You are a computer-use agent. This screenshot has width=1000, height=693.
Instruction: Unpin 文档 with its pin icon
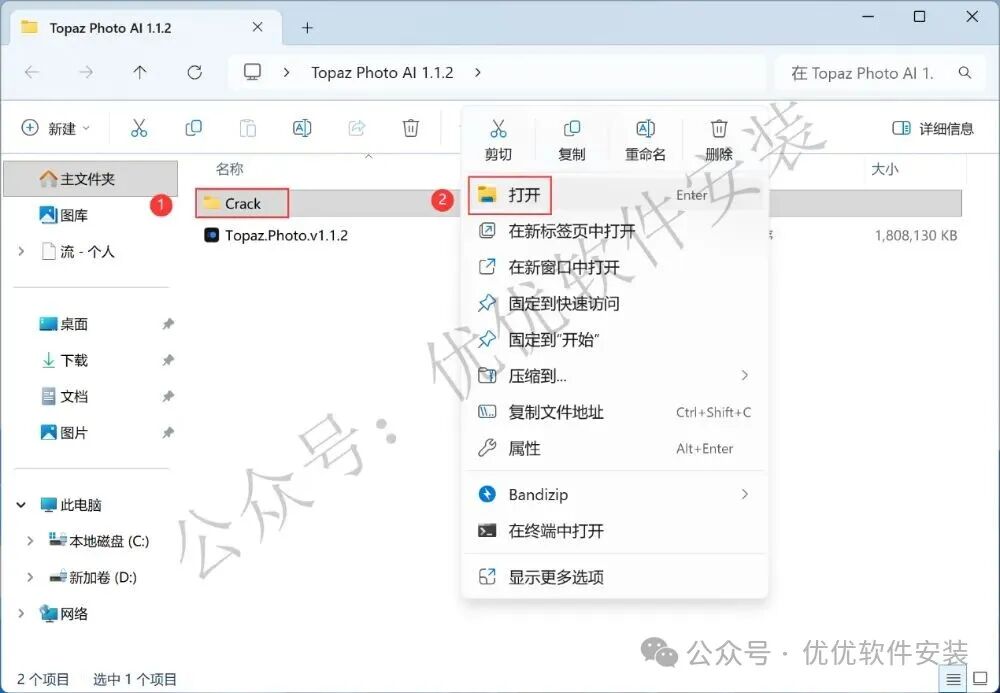tap(168, 397)
